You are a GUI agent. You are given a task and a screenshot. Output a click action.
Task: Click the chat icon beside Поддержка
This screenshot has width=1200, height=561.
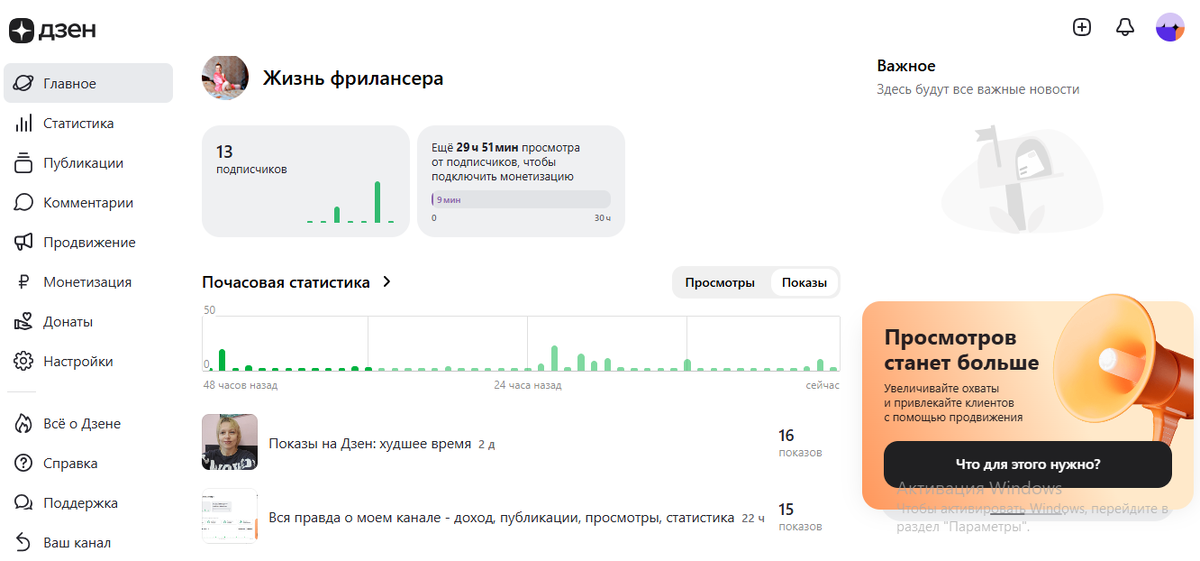click(x=23, y=503)
